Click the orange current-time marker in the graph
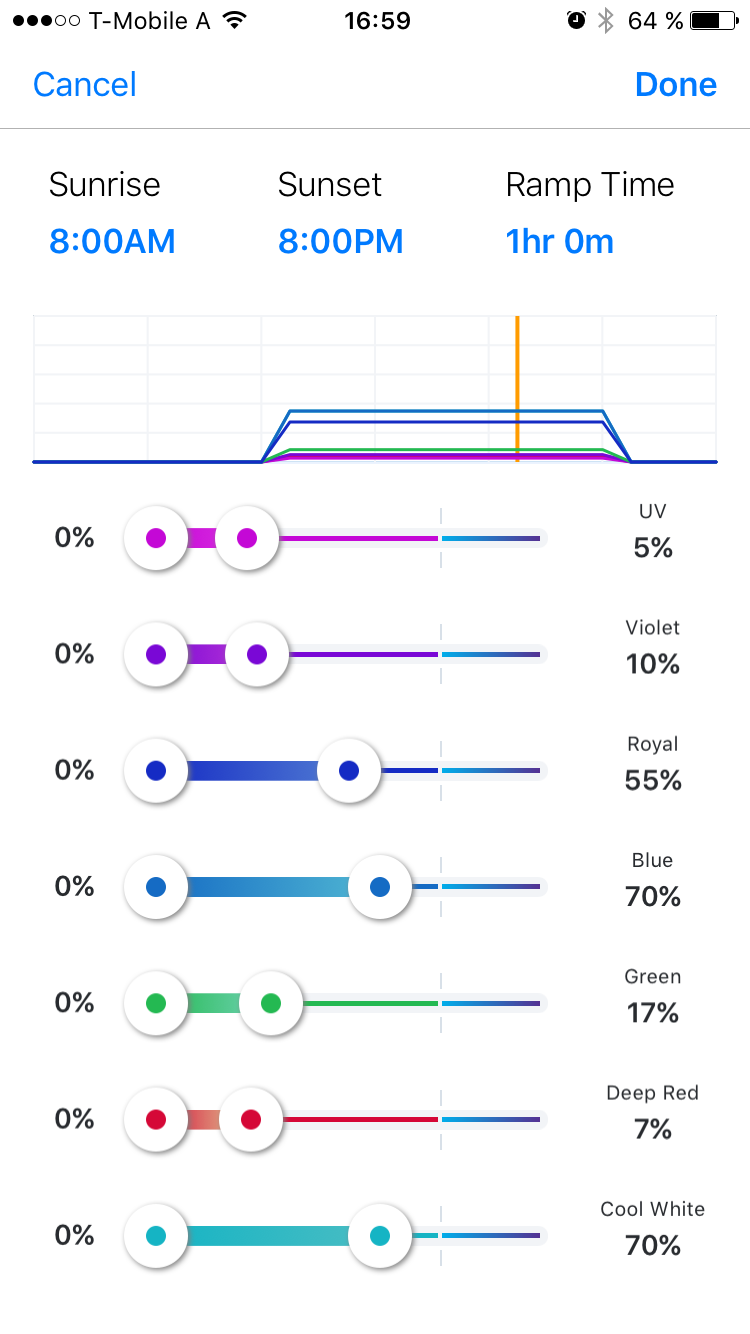 coord(517,388)
